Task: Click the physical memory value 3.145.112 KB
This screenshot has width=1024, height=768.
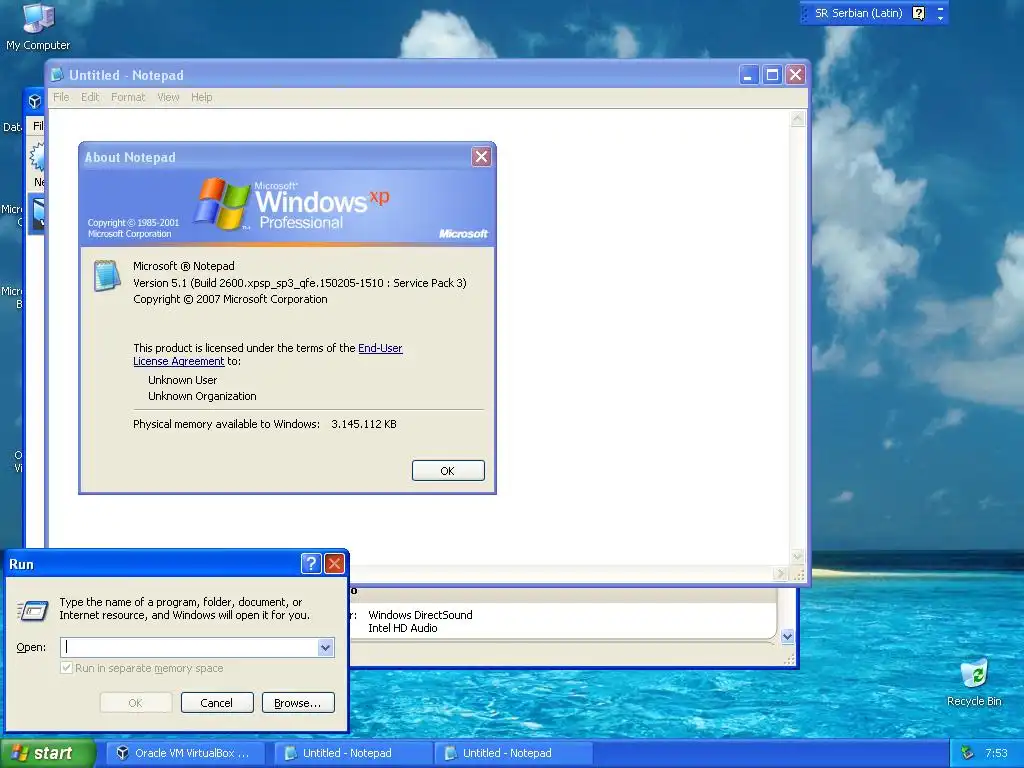Action: point(364,424)
